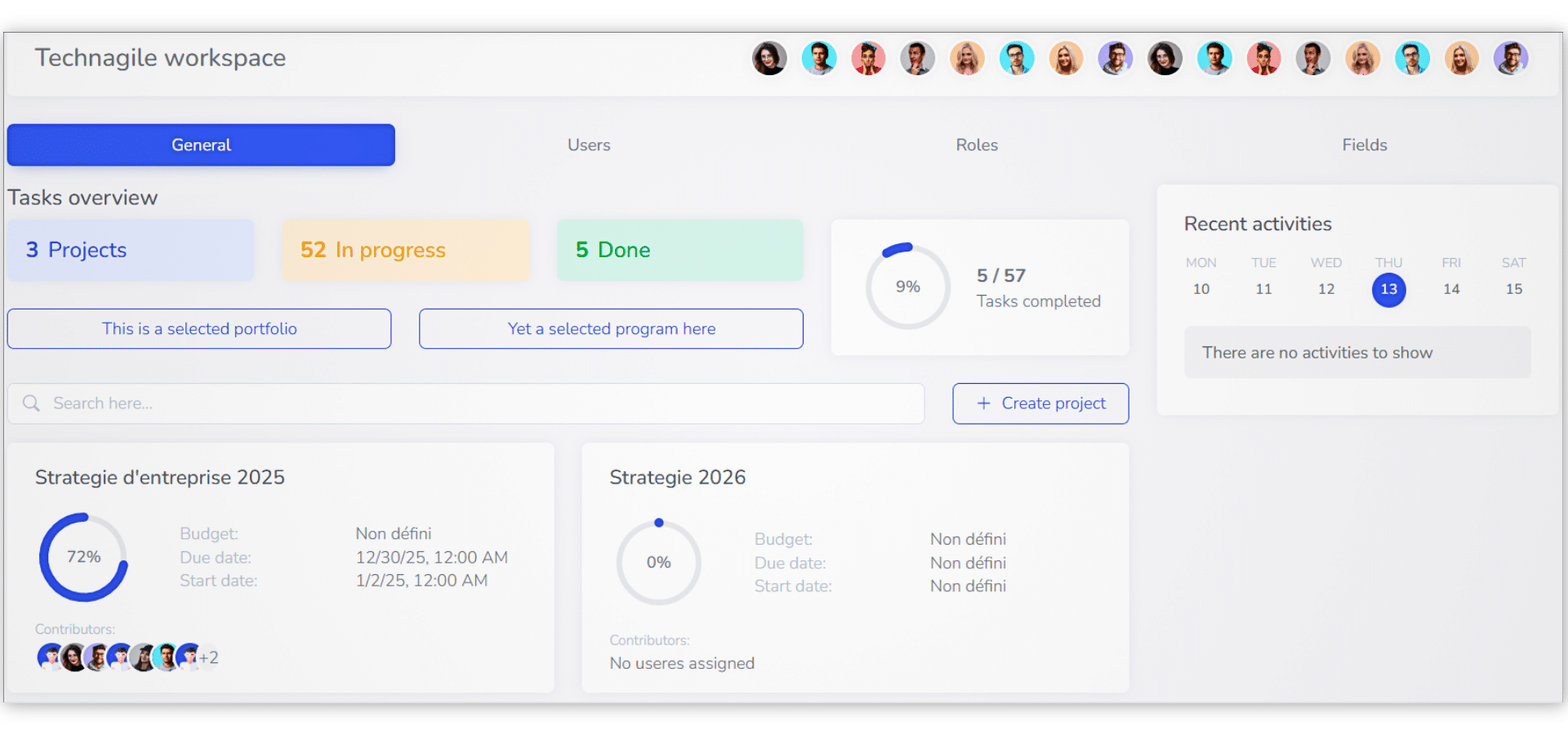Click the 9% tasks completed progress circle
Viewport: 1568px width, 735px height.
907,287
